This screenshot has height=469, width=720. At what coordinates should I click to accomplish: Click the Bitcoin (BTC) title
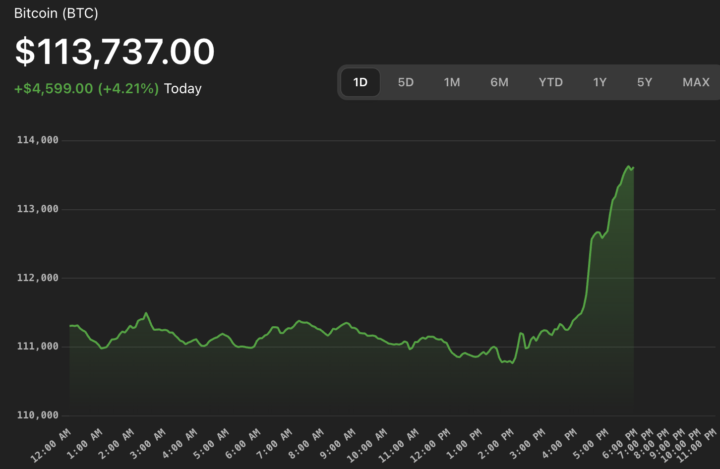56,13
